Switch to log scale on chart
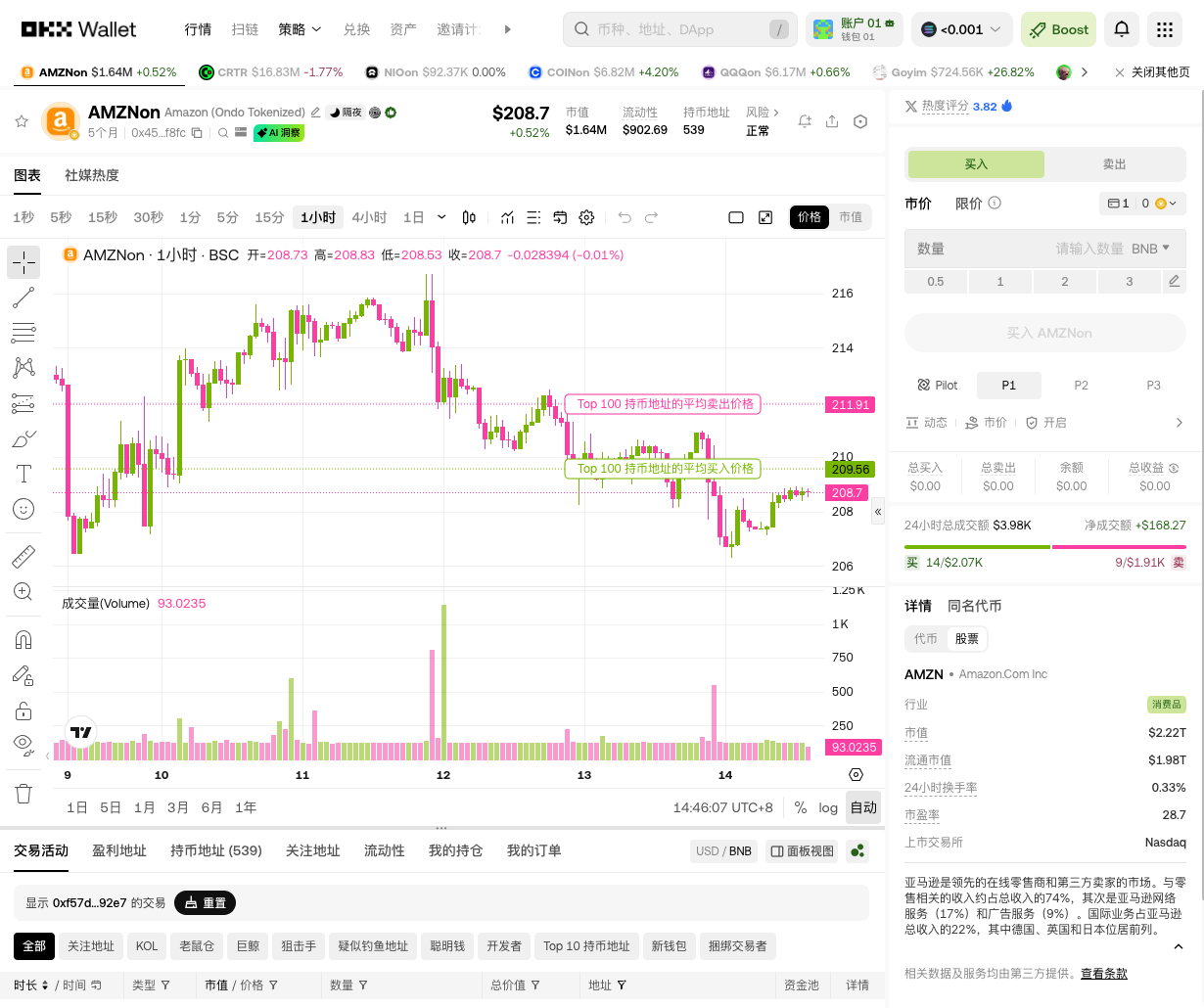The width and height of the screenshot is (1204, 1008). pos(828,806)
